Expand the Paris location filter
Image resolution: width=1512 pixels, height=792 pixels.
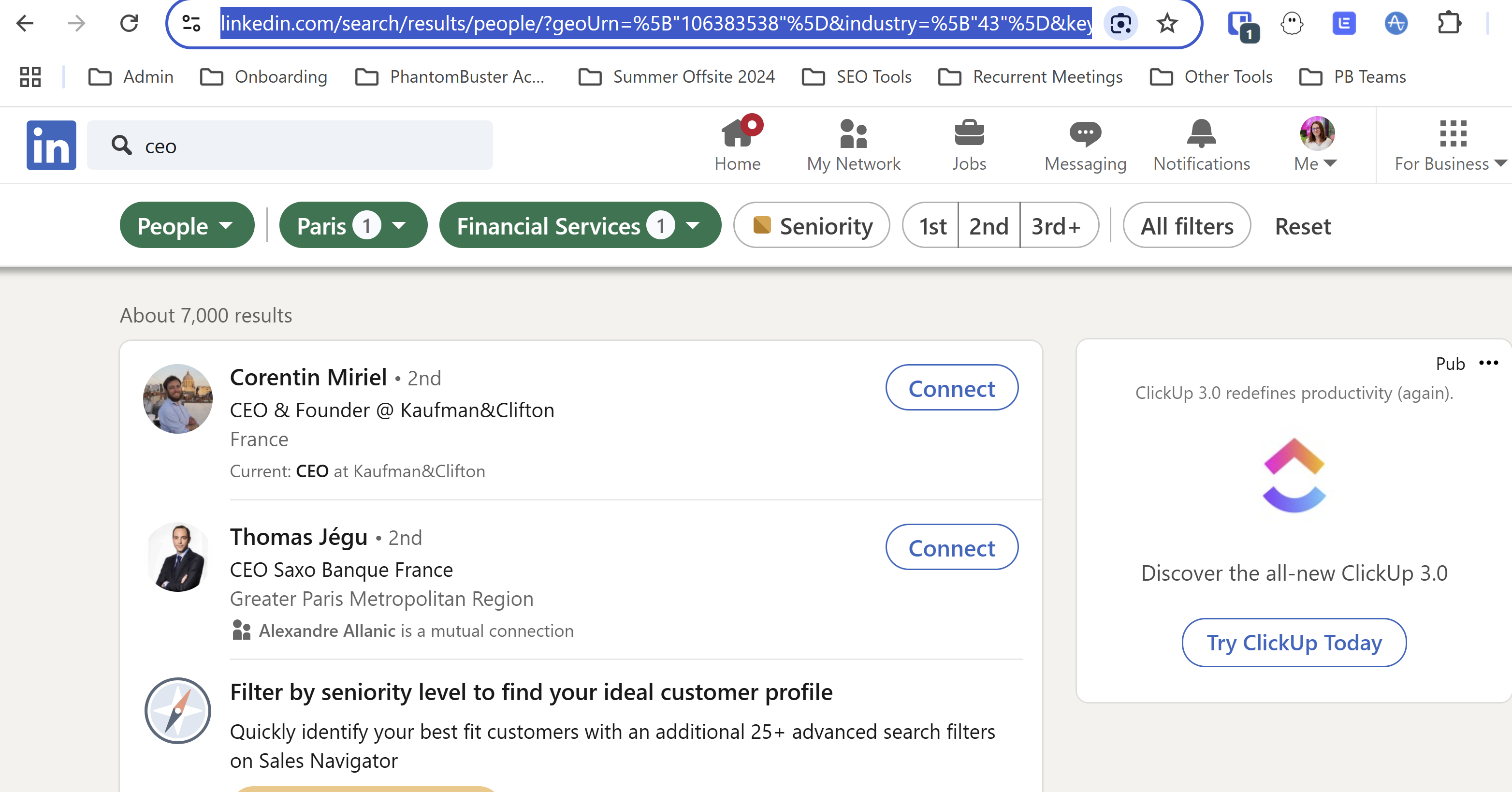(x=353, y=225)
